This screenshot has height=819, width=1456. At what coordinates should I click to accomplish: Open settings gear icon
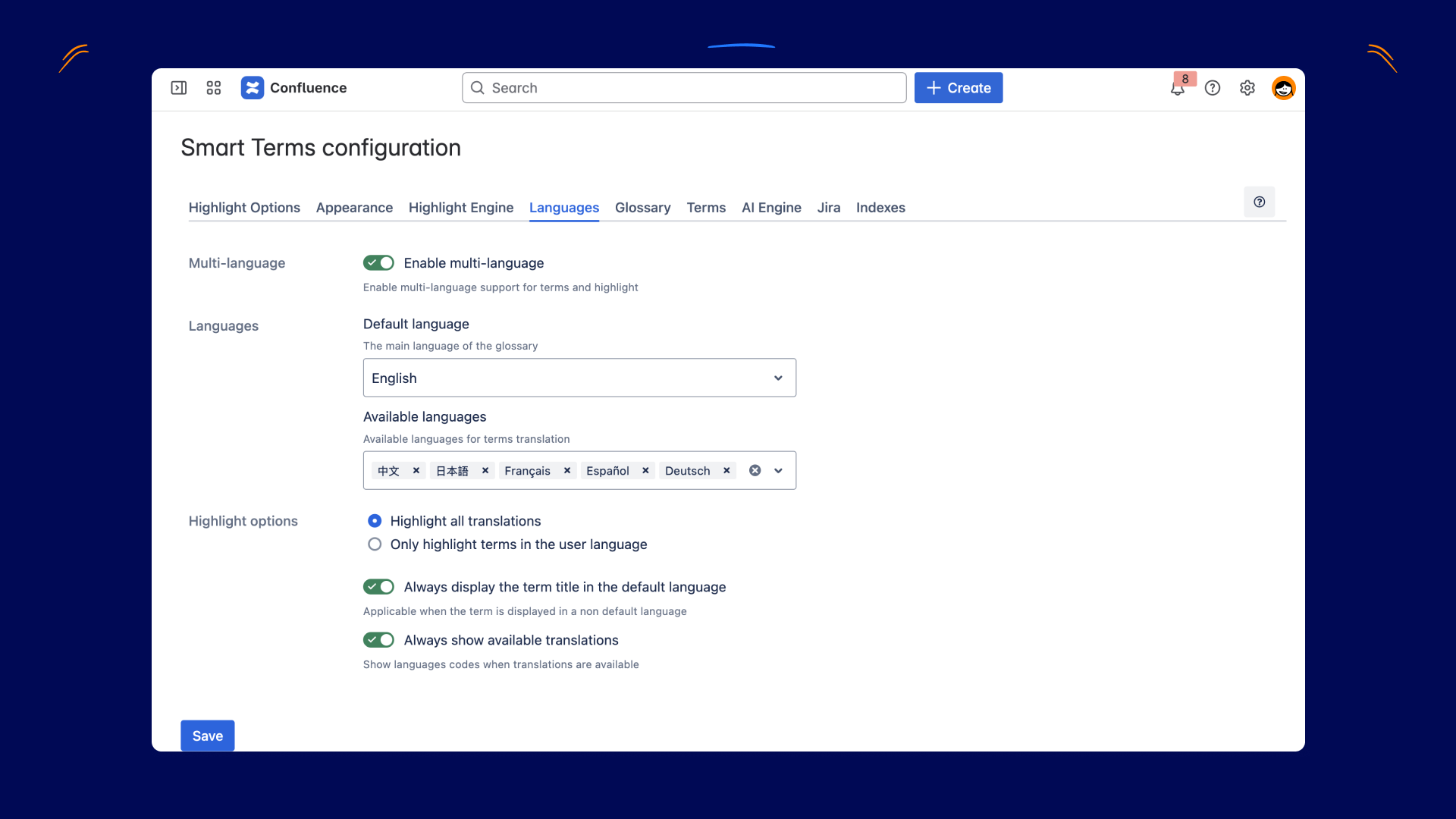1247,88
